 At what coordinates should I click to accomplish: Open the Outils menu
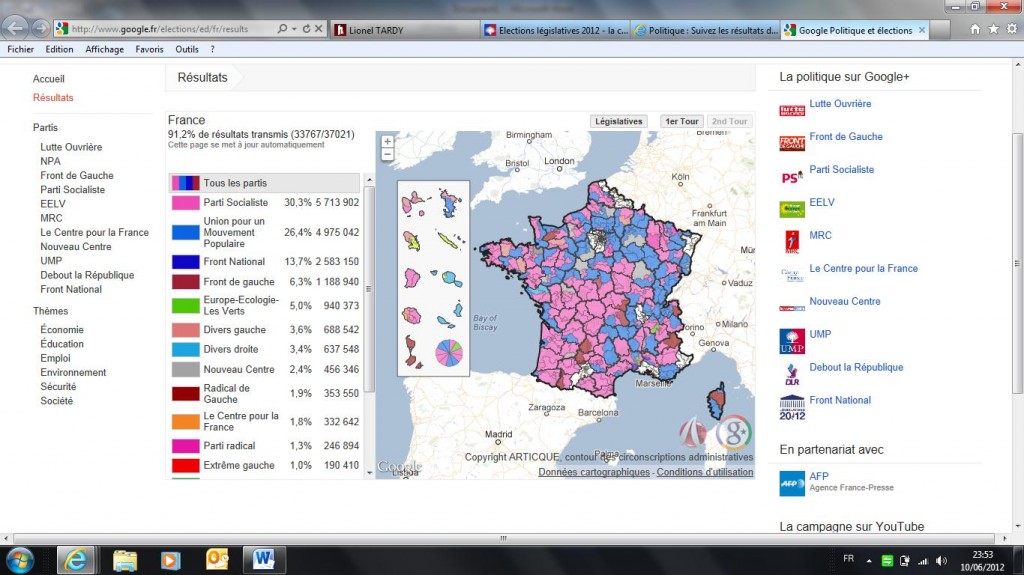(187, 49)
